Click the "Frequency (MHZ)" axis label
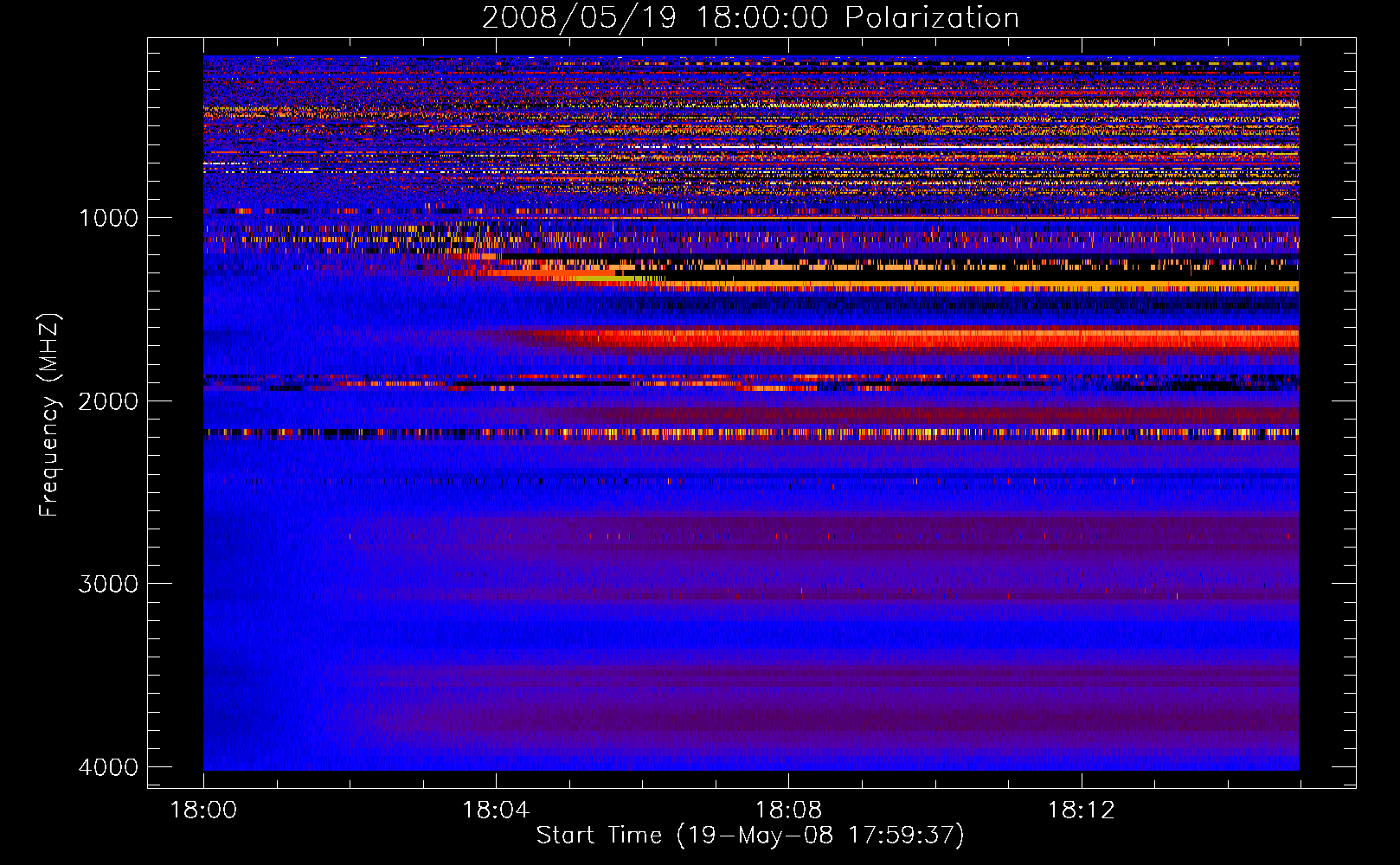 (49, 415)
